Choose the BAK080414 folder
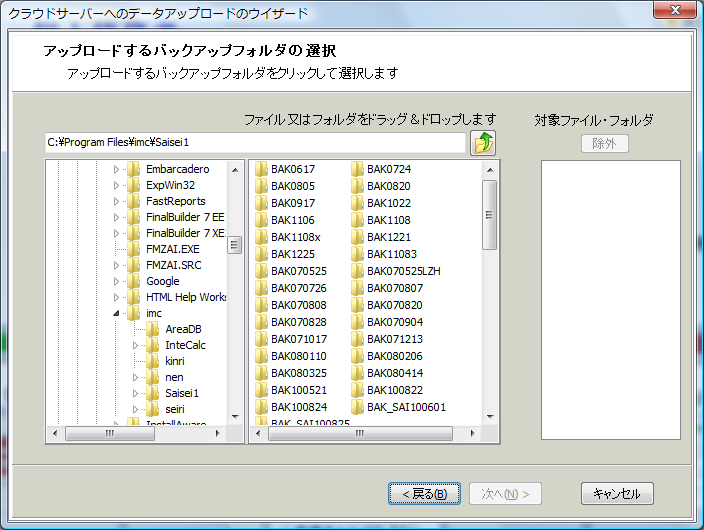Screen dimensions: 704x530 point(394,373)
